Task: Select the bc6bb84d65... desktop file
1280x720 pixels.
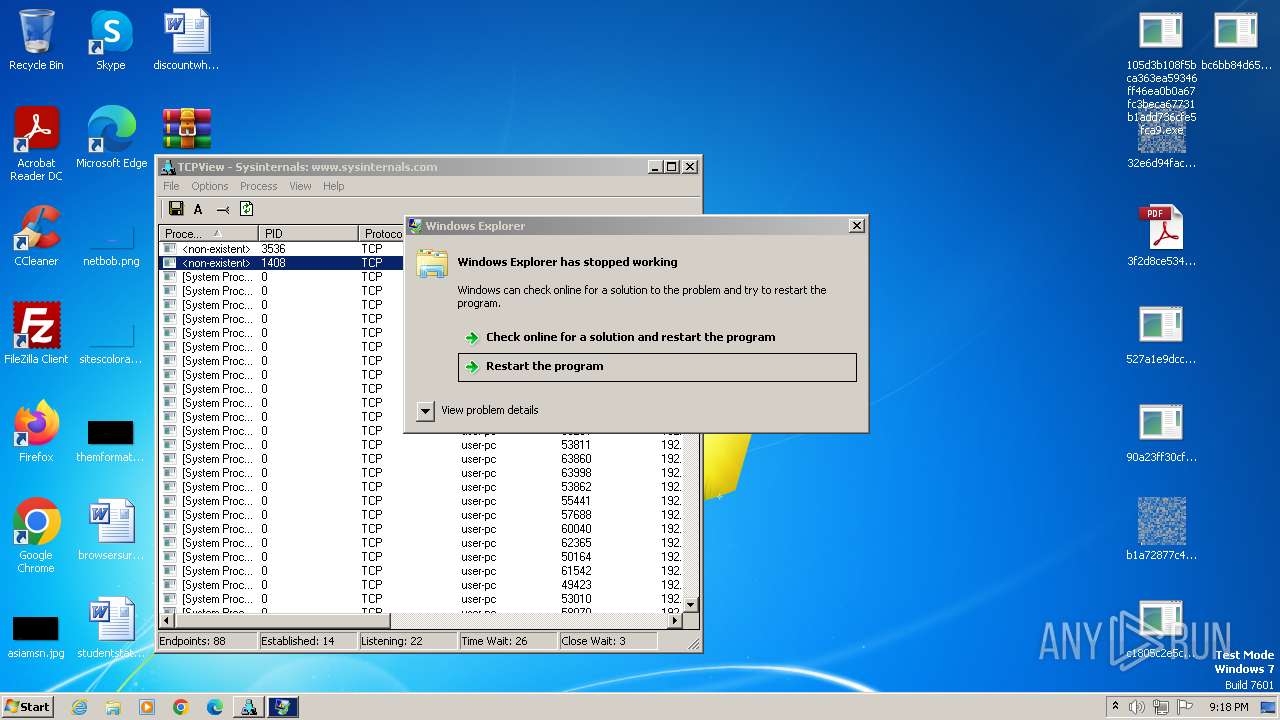Action: click(1236, 40)
